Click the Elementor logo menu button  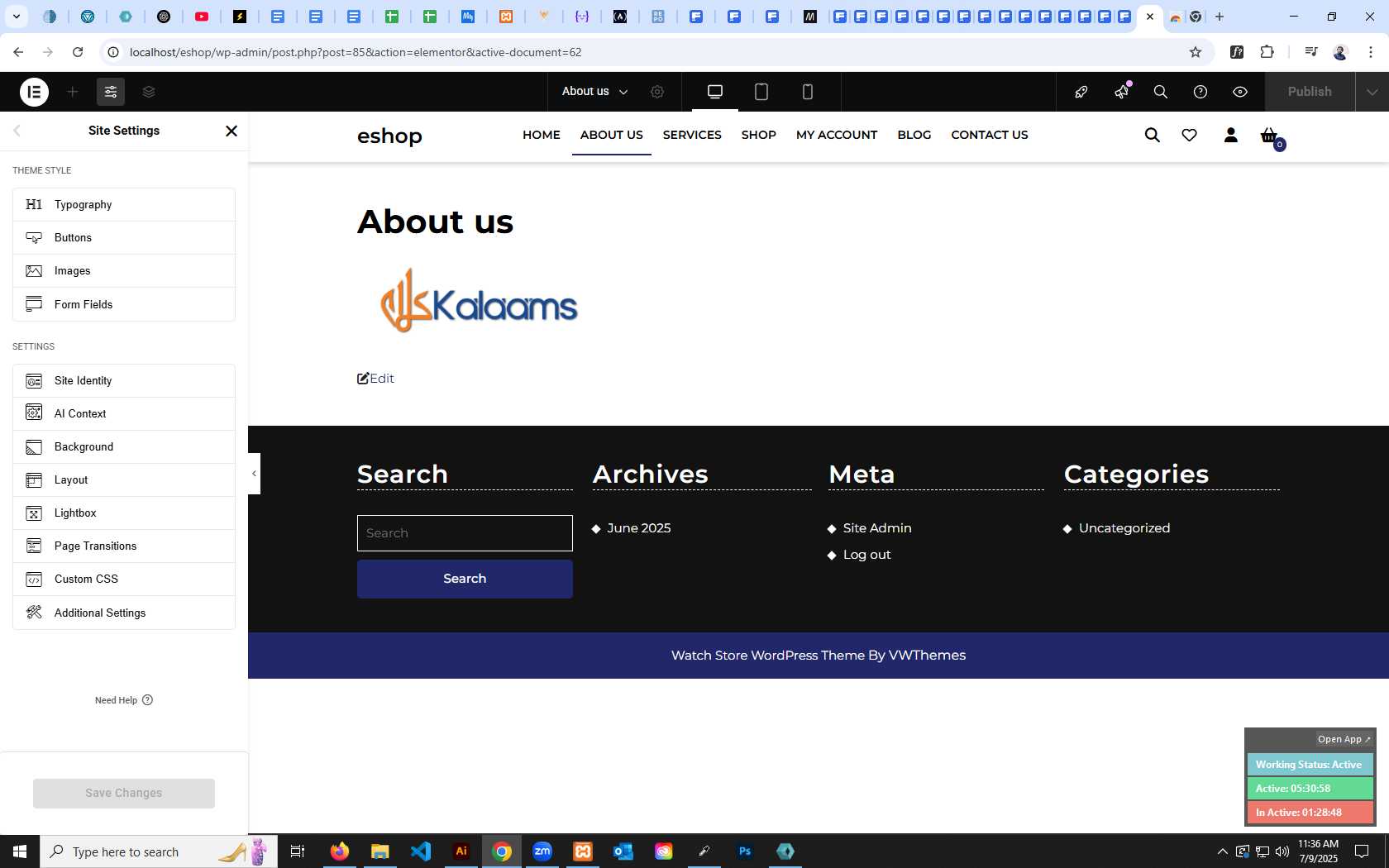34,92
